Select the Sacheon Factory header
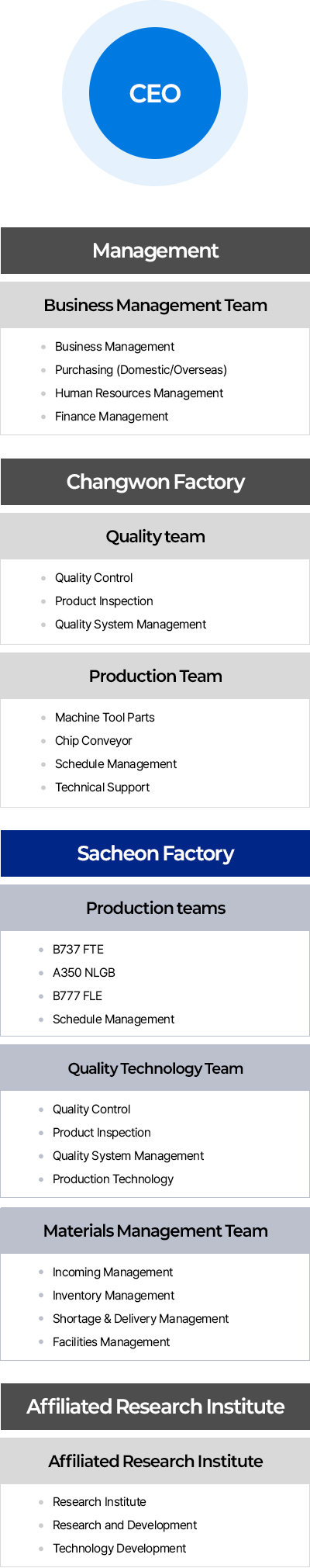 (x=155, y=853)
